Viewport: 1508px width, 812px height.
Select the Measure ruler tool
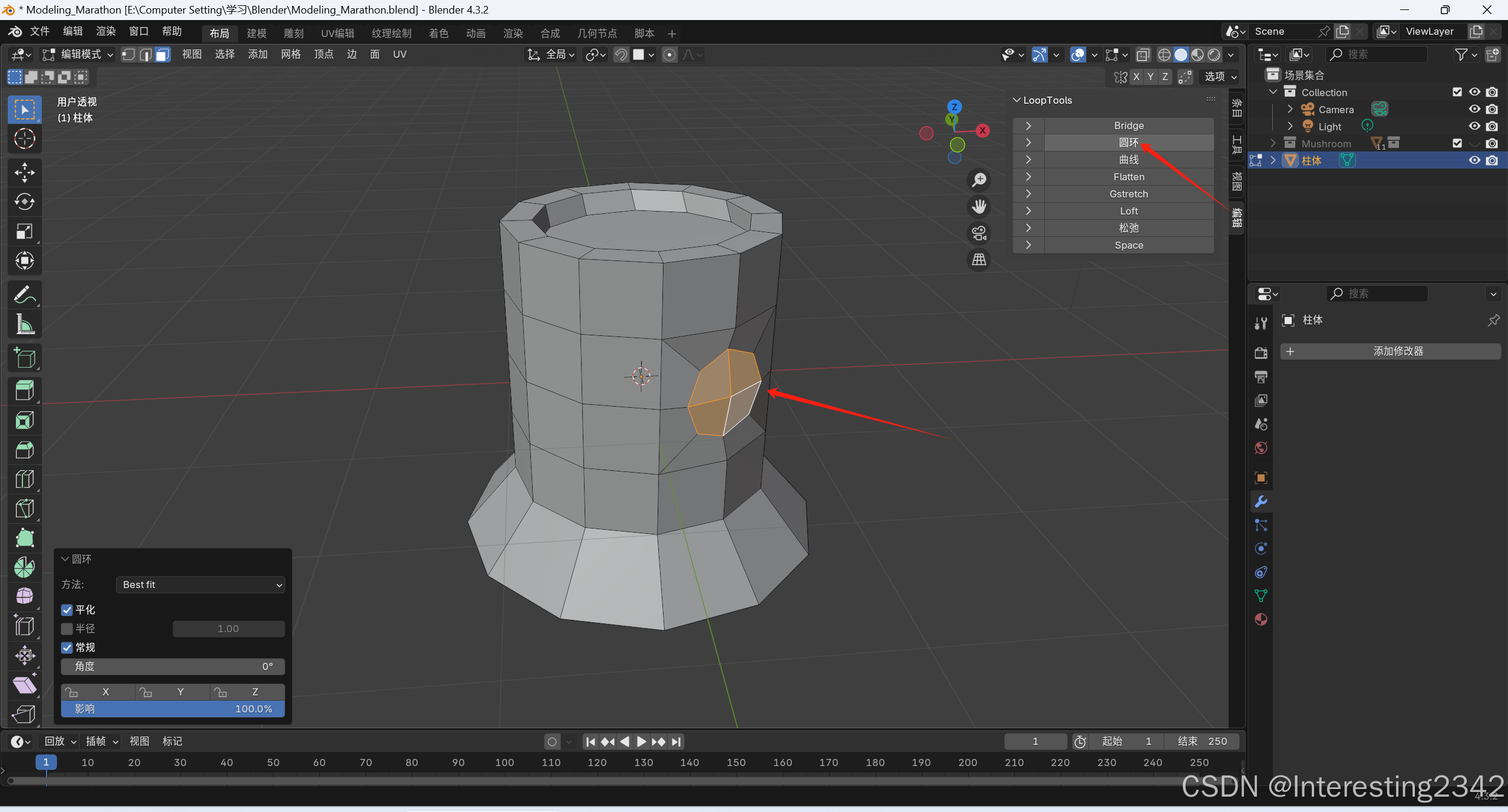pyautogui.click(x=24, y=324)
